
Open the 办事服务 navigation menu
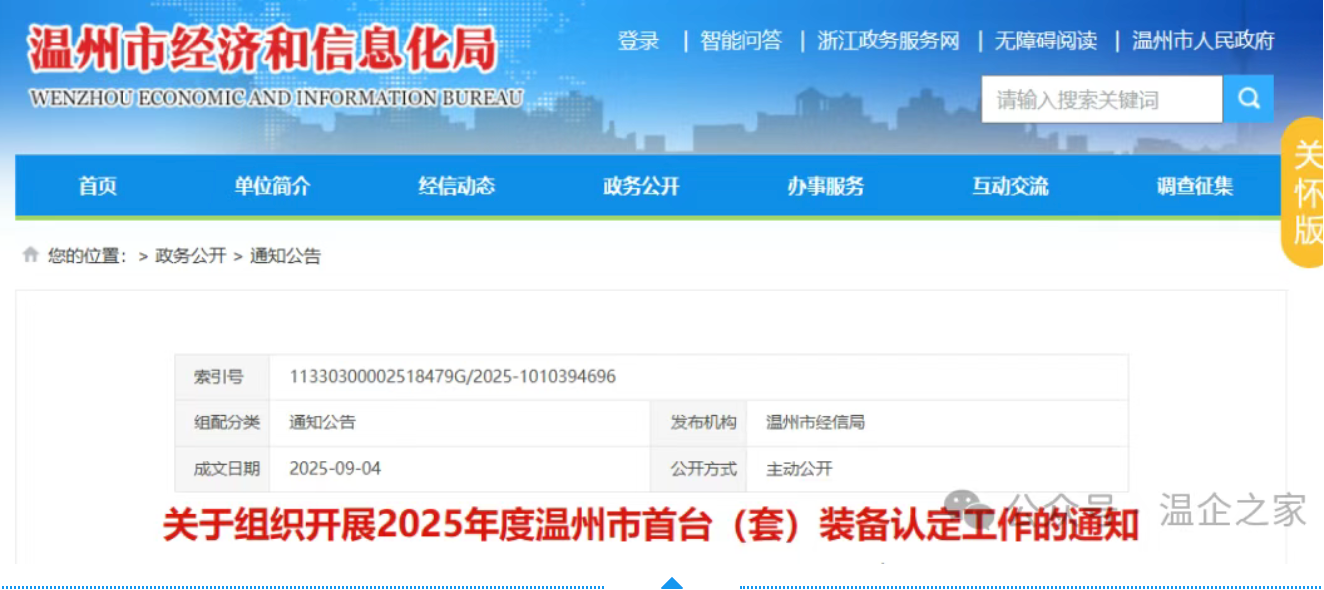pyautogui.click(x=825, y=186)
